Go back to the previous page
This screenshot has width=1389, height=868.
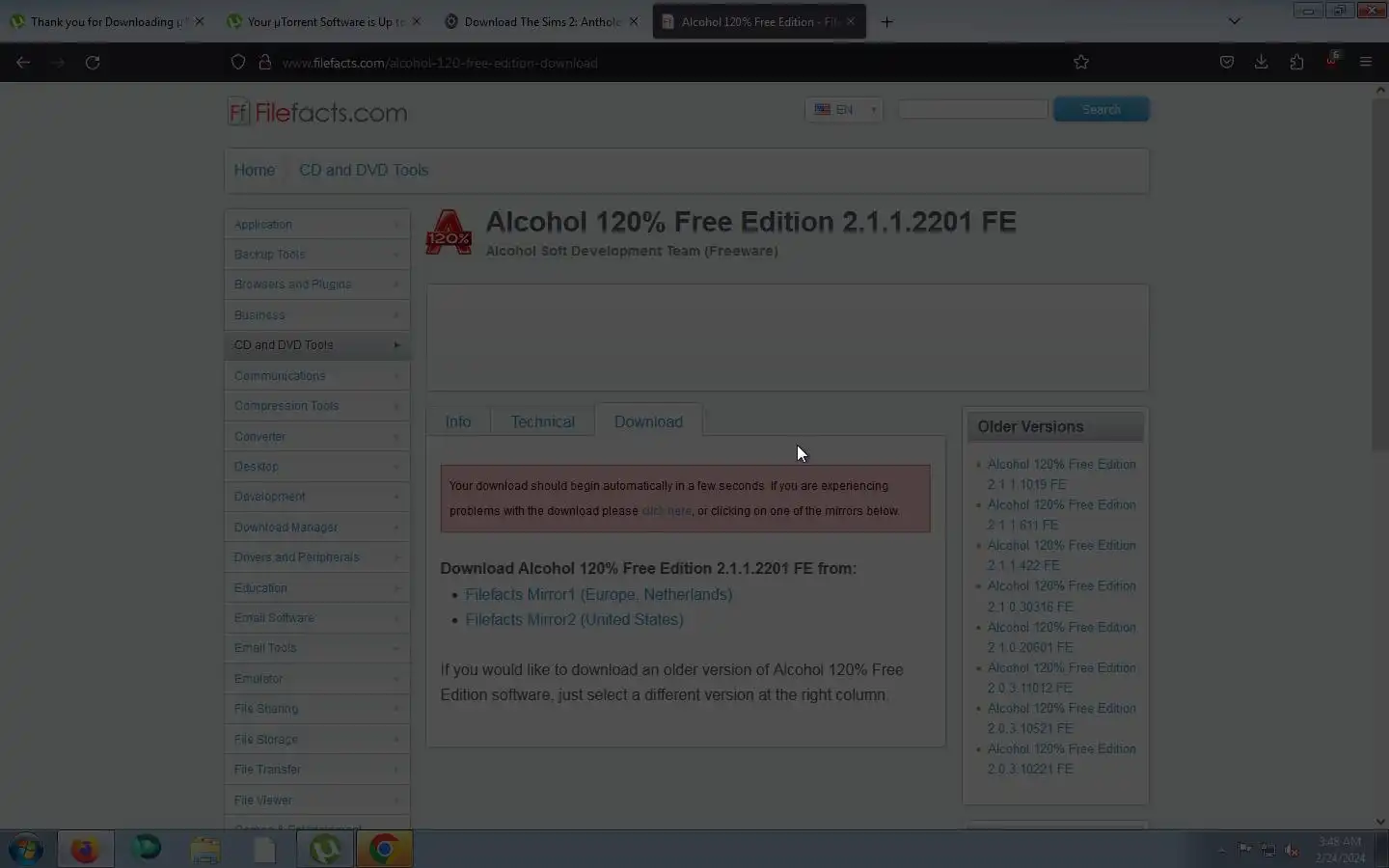click(23, 63)
